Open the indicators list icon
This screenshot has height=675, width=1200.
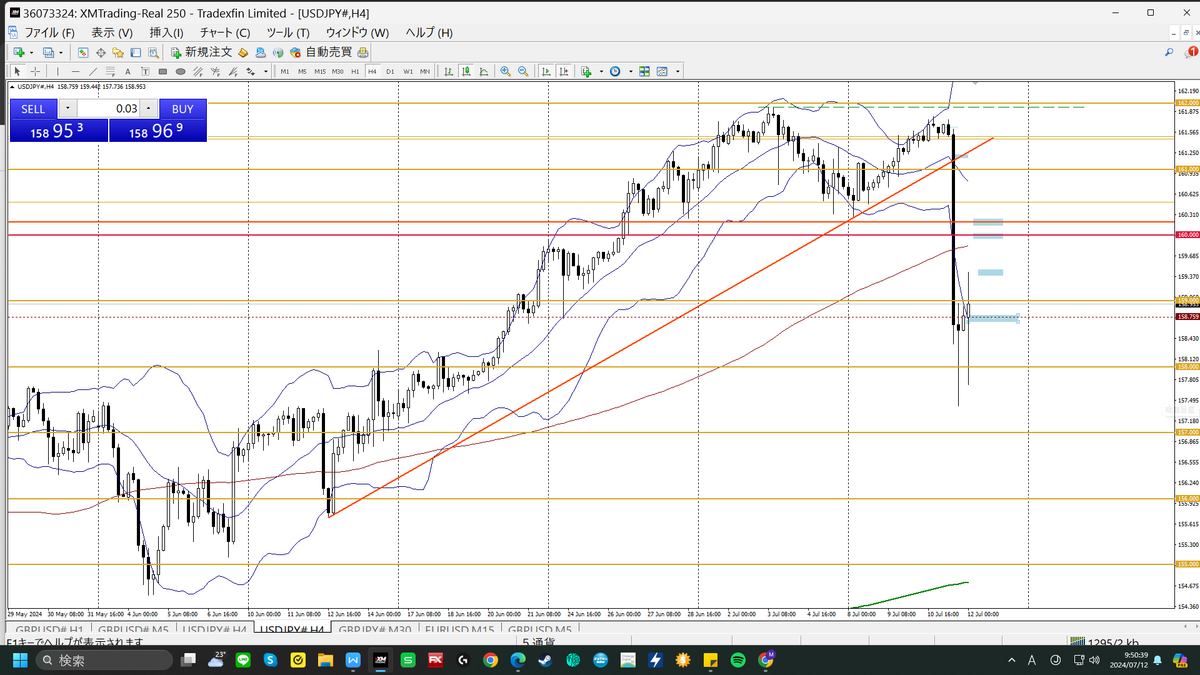pyautogui.click(x=585, y=71)
